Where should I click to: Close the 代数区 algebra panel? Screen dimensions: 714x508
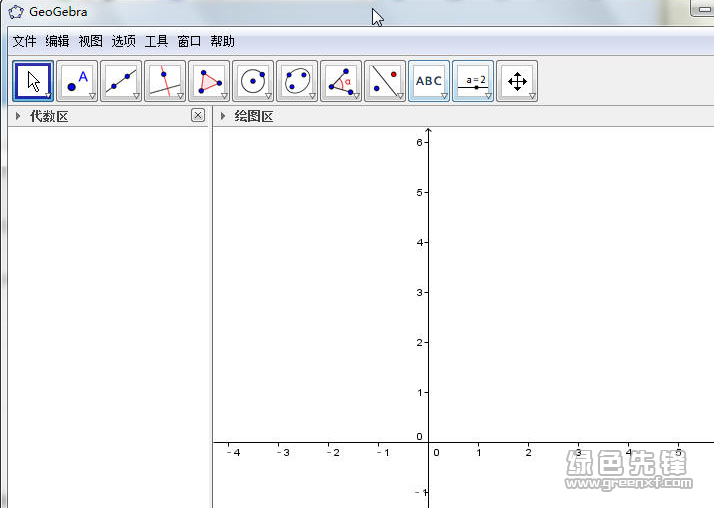click(x=198, y=116)
